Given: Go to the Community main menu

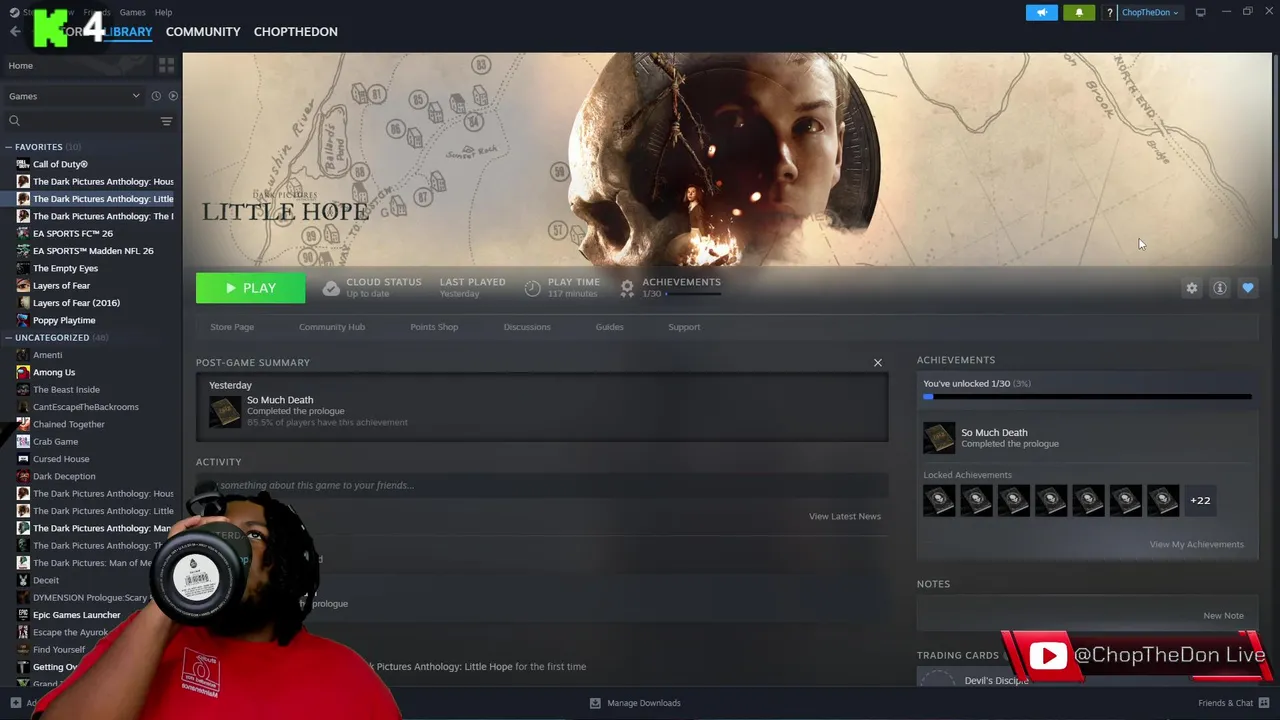Looking at the screenshot, I should 203,32.
